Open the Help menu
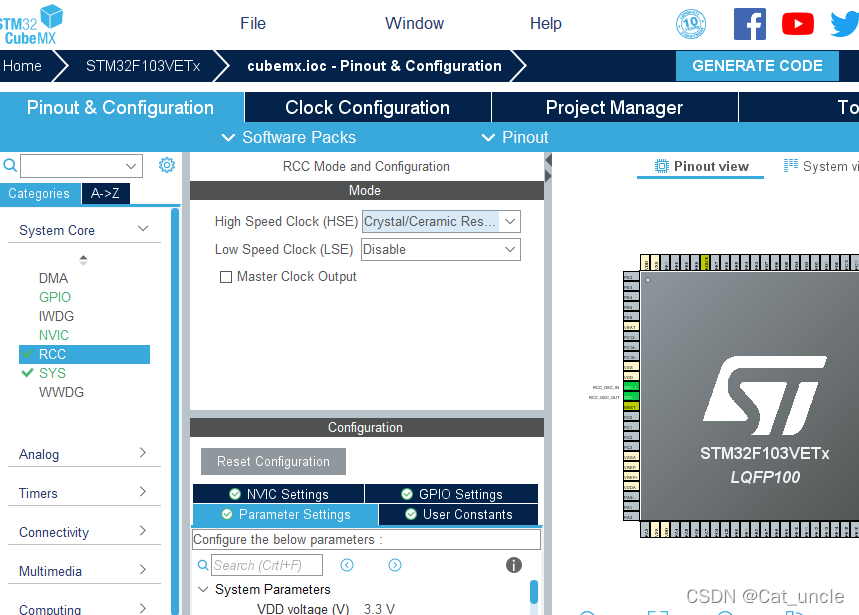 tap(546, 24)
